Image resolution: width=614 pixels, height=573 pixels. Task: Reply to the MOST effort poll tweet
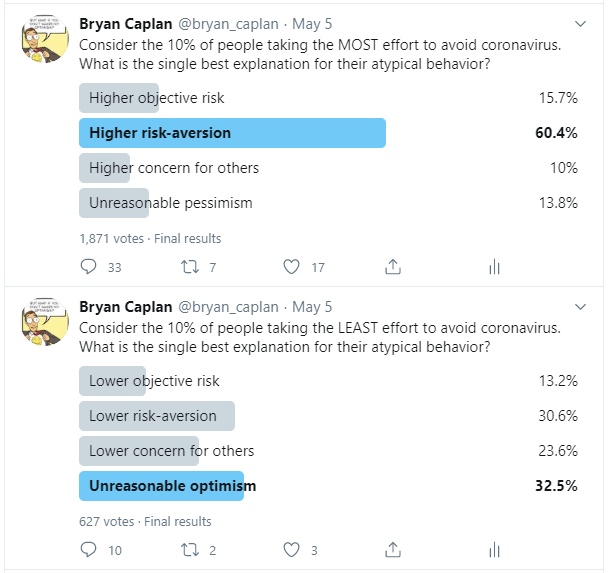coord(88,267)
